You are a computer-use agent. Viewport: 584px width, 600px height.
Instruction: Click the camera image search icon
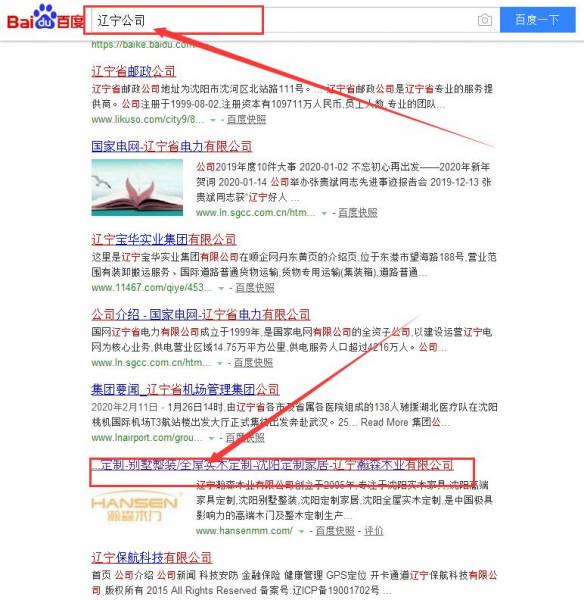tap(484, 20)
